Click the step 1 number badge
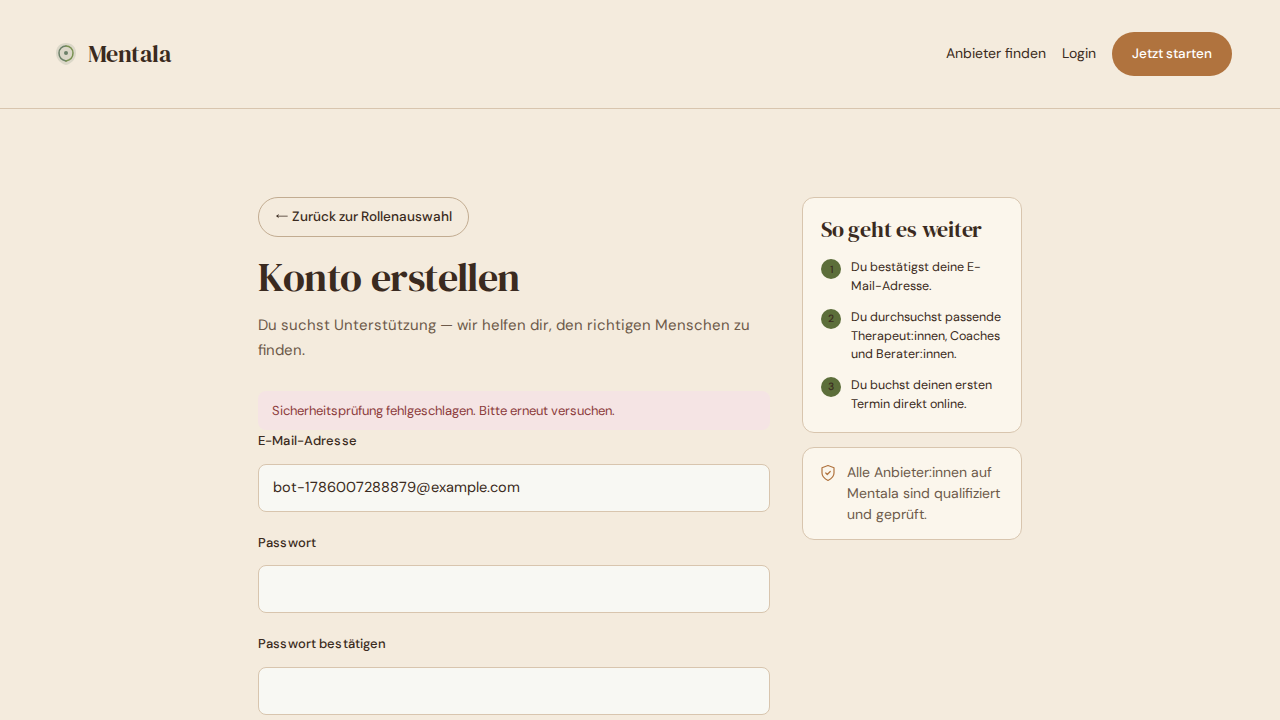The width and height of the screenshot is (1280, 720). 831,269
